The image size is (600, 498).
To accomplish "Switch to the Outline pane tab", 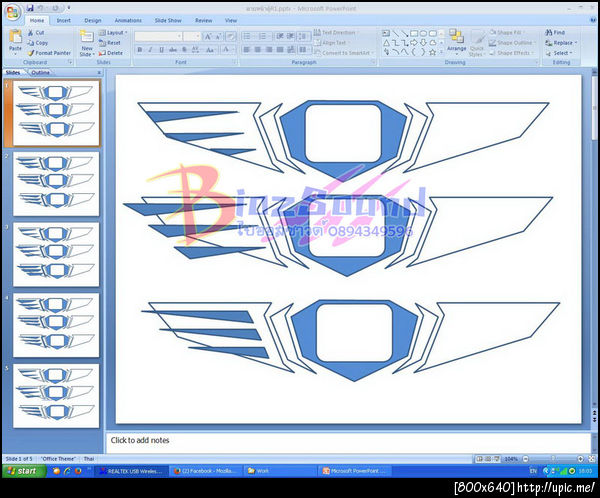I will (x=40, y=72).
